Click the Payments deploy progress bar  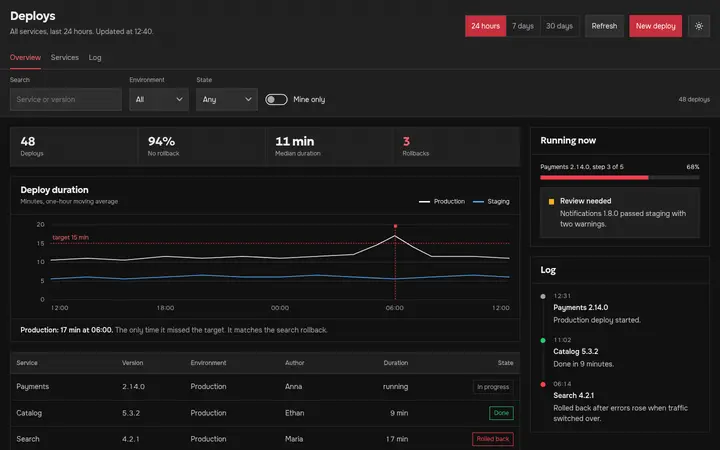[x=619, y=177]
